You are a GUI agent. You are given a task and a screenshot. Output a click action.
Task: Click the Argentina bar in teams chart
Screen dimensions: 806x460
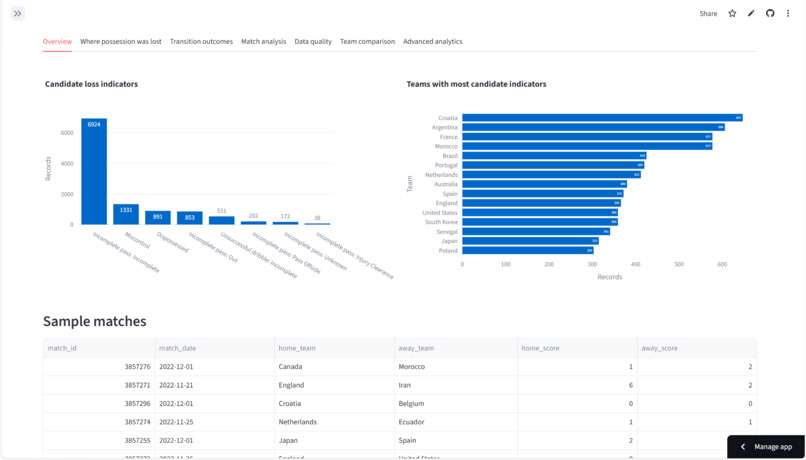[594, 127]
